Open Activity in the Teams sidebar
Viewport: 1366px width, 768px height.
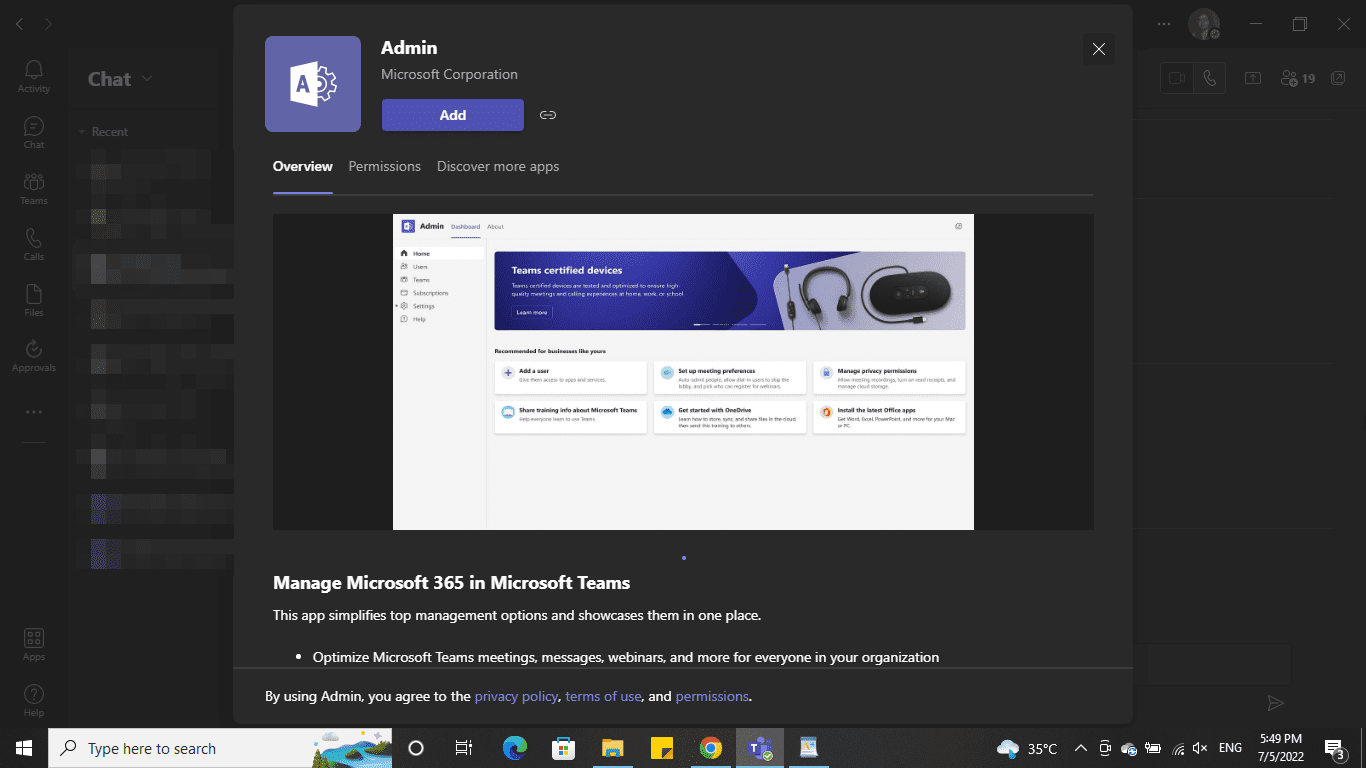33,76
